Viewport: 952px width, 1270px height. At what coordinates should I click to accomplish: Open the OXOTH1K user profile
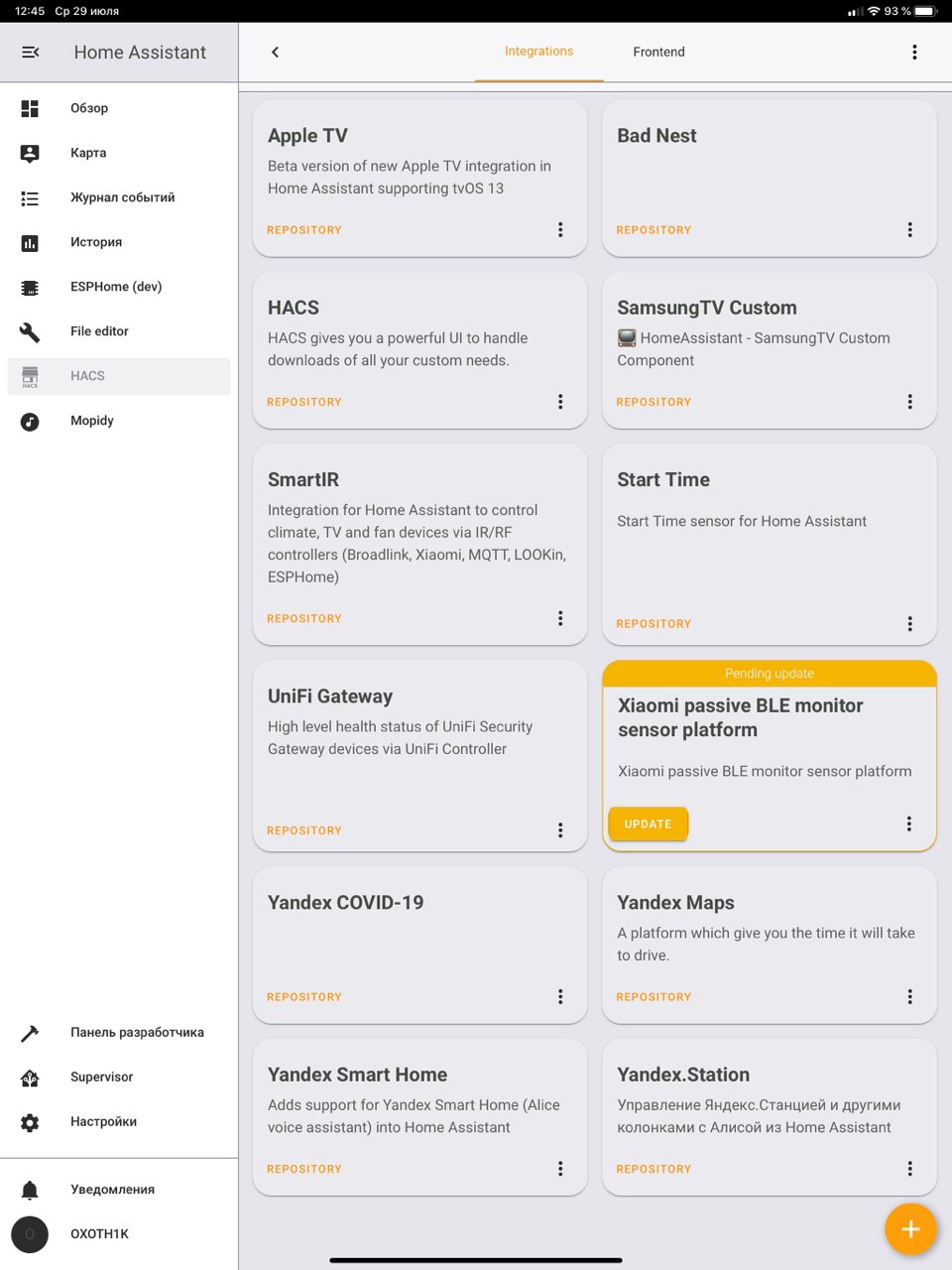119,1234
